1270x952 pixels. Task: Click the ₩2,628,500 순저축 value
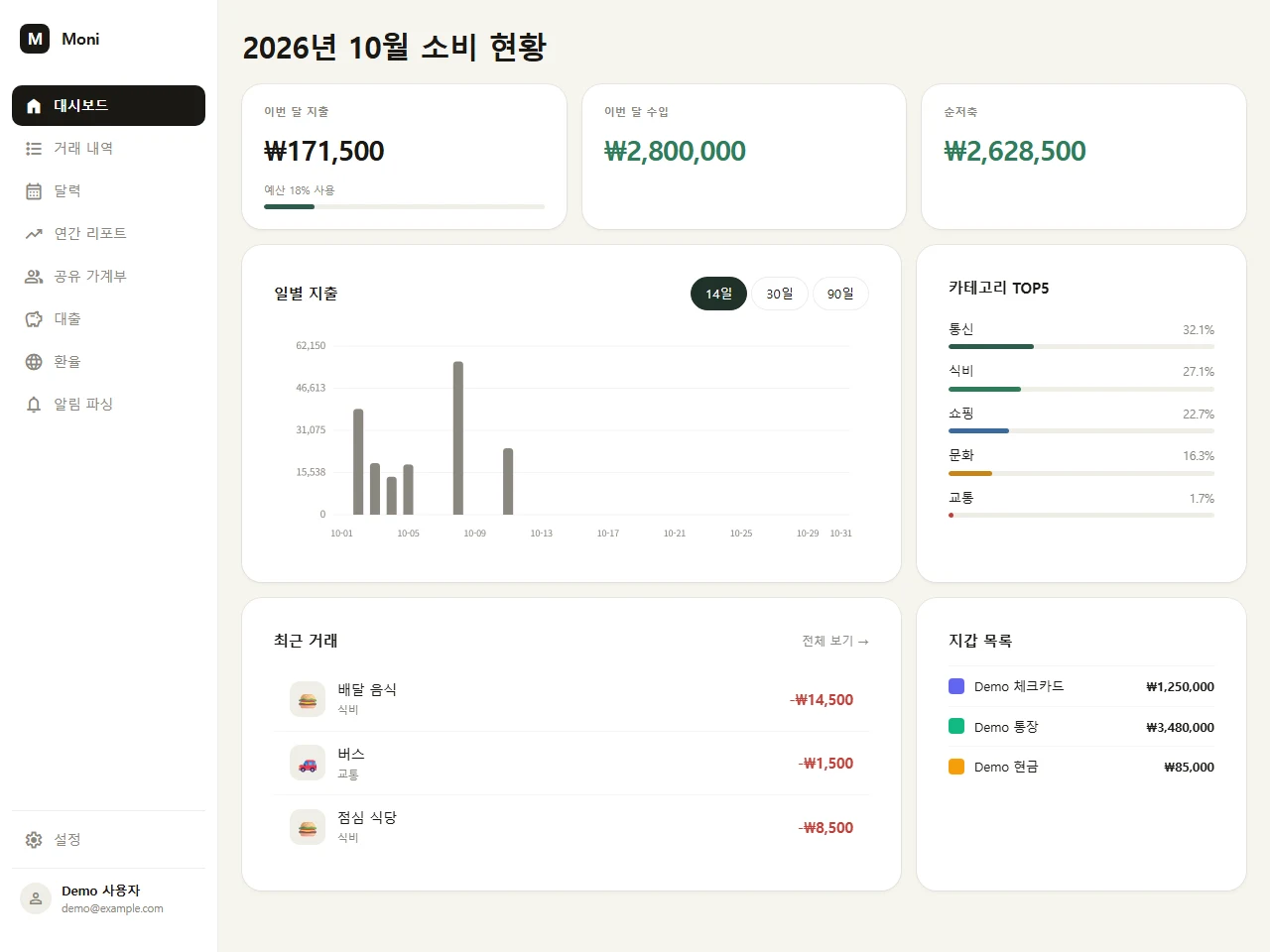click(x=1015, y=152)
